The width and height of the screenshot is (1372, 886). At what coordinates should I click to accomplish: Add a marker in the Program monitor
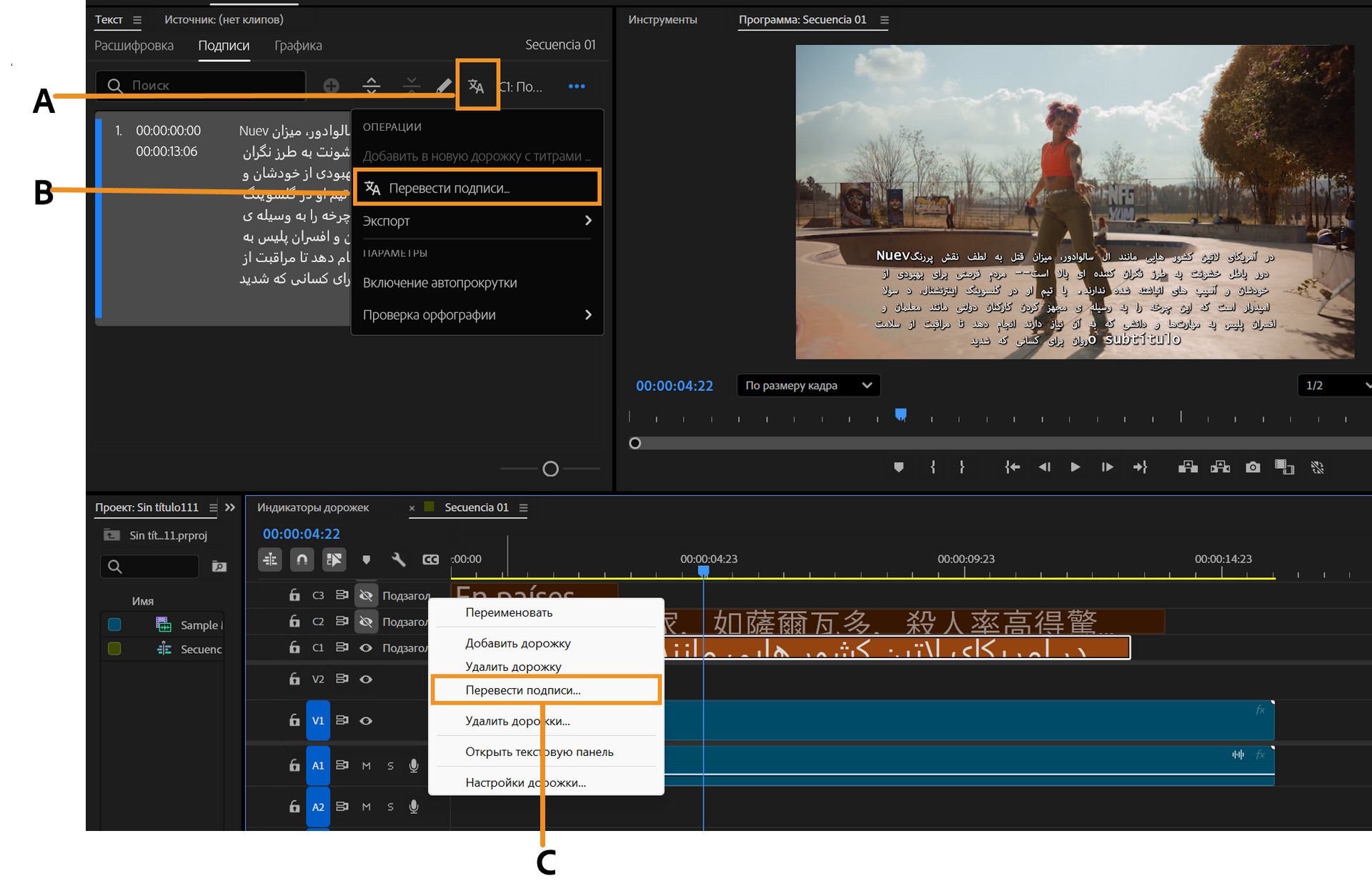pyautogui.click(x=900, y=467)
